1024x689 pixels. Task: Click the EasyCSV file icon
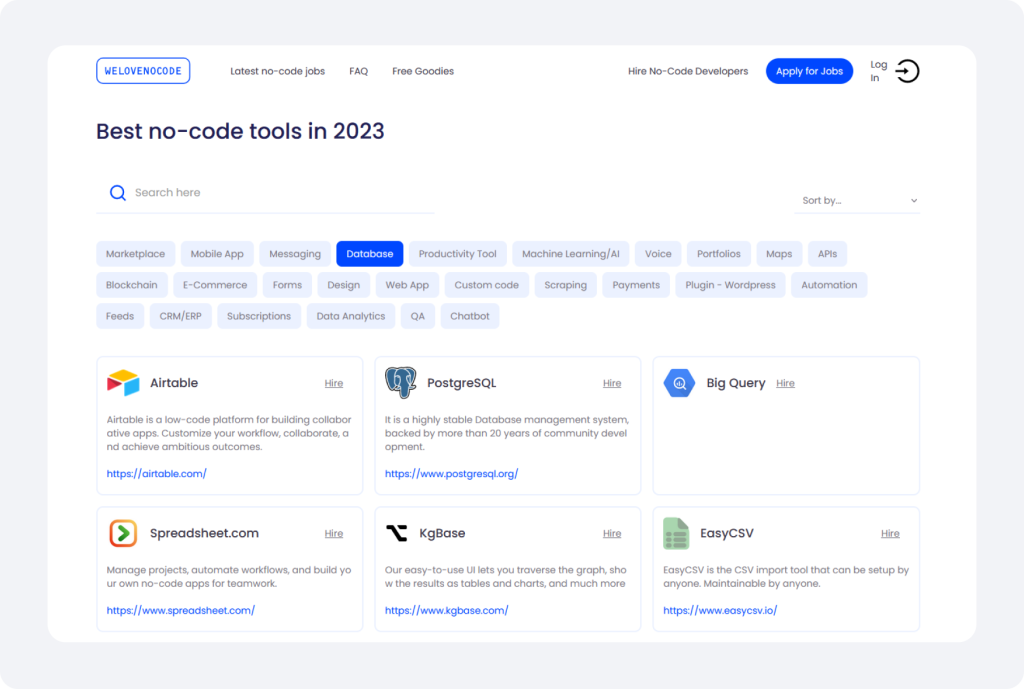[676, 533]
